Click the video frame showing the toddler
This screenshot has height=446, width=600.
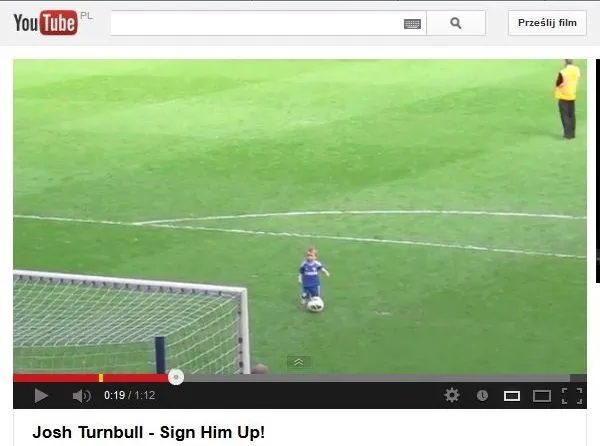point(300,216)
